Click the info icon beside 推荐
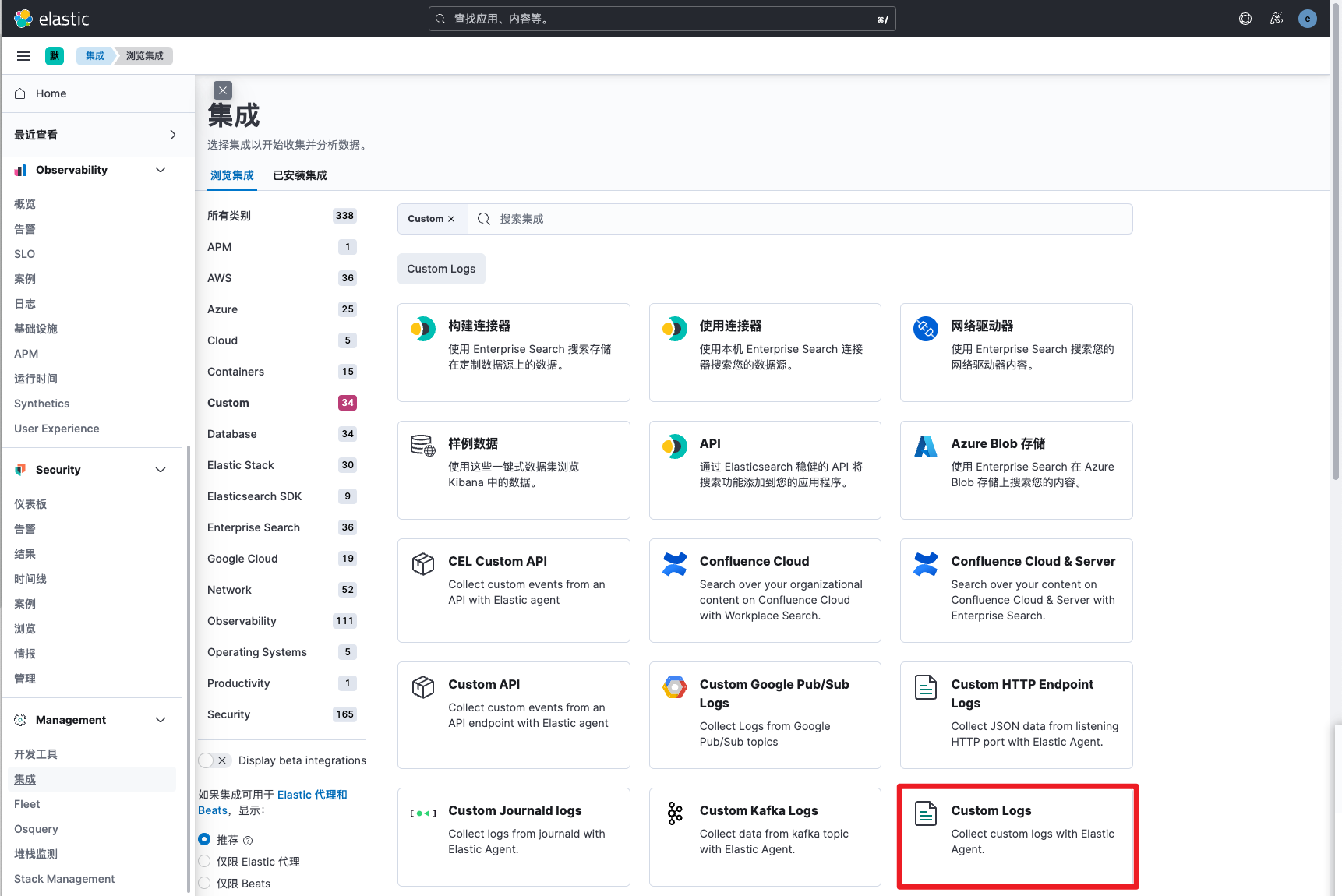 pyautogui.click(x=248, y=840)
